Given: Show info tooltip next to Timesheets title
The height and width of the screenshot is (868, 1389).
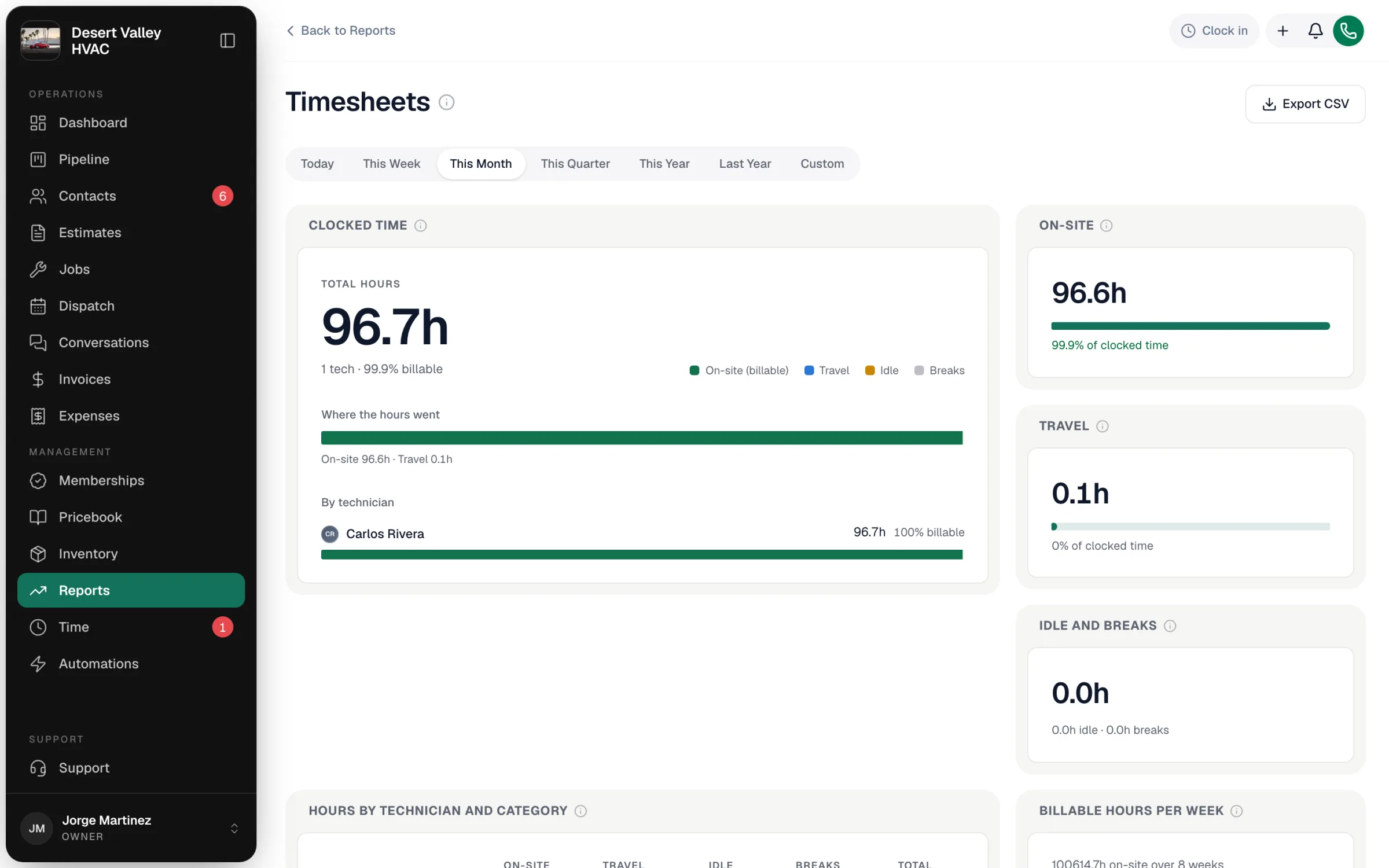Looking at the screenshot, I should 446,102.
